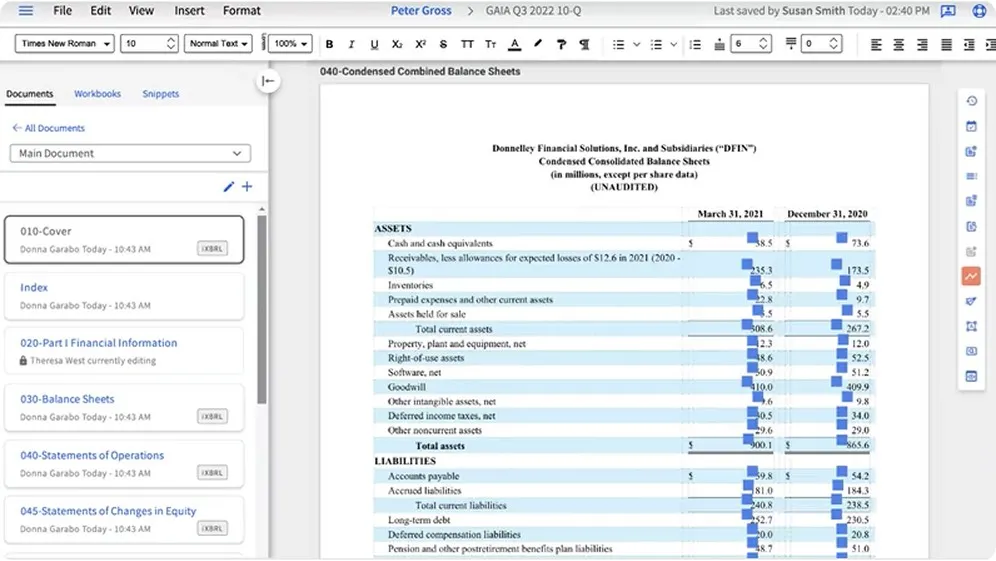
Task: Switch to the Workbooks tab
Action: tap(97, 93)
